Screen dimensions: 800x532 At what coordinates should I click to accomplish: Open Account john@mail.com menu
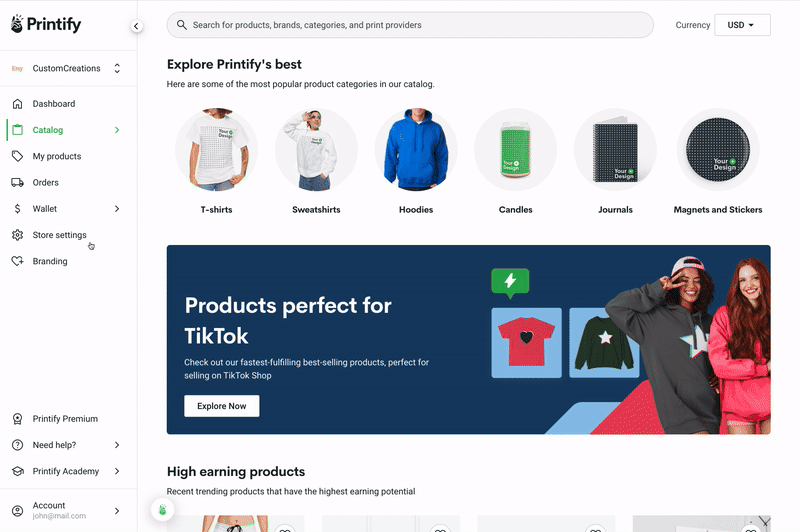coord(68,511)
